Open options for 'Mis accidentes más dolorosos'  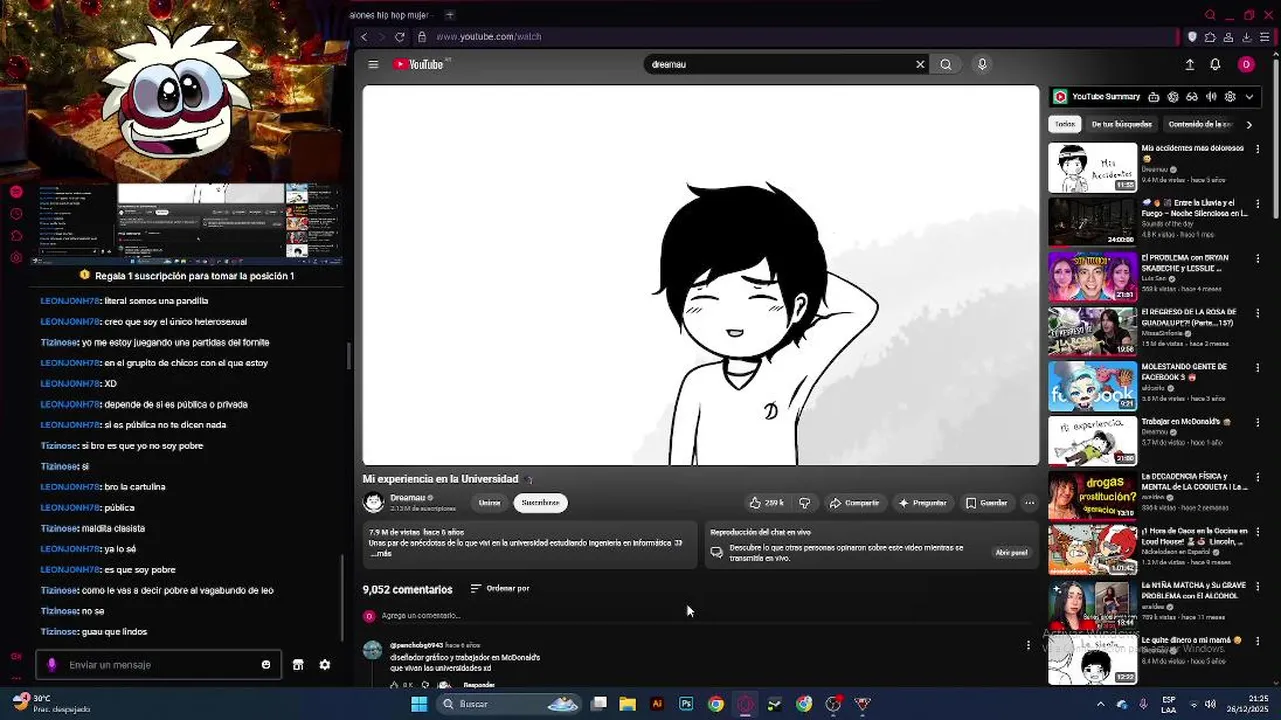coord(1258,149)
